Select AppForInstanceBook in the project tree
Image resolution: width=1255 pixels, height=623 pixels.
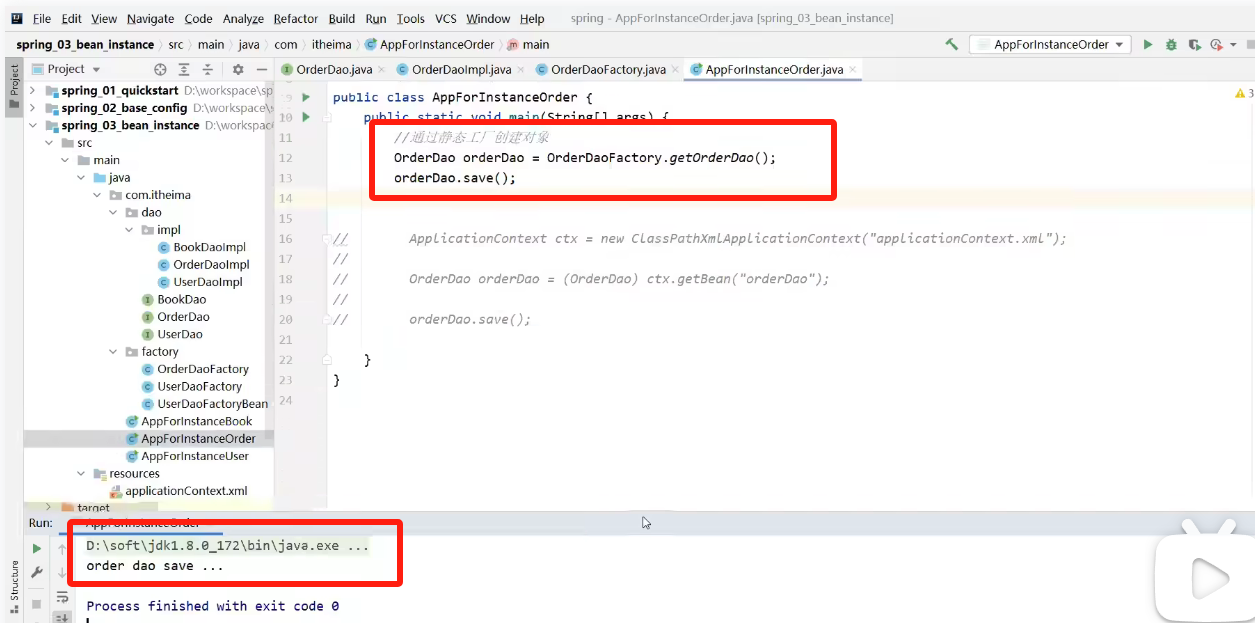[189, 421]
